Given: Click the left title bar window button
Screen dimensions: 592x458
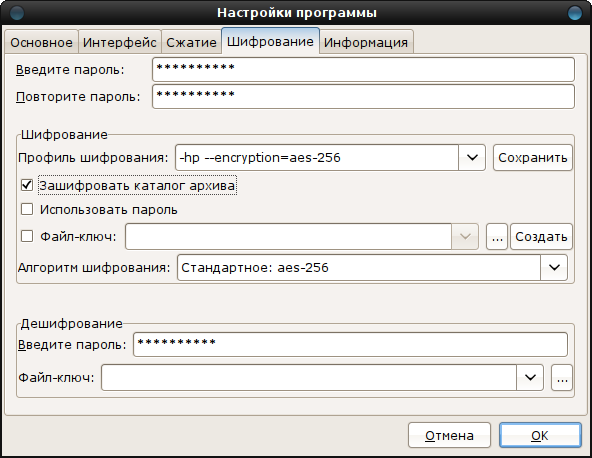Looking at the screenshot, I should (x=17, y=12).
